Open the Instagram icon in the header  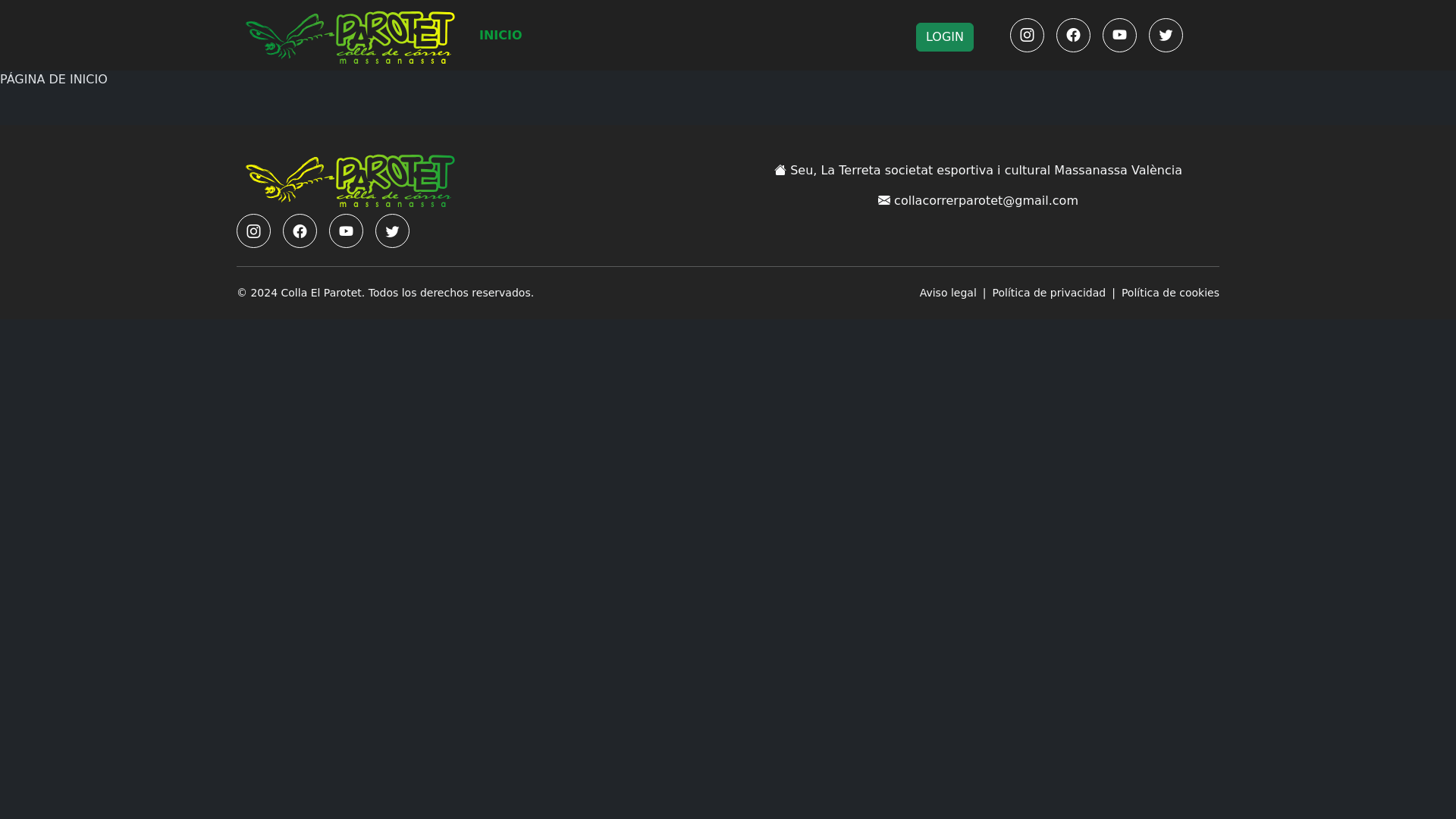pyautogui.click(x=1027, y=35)
